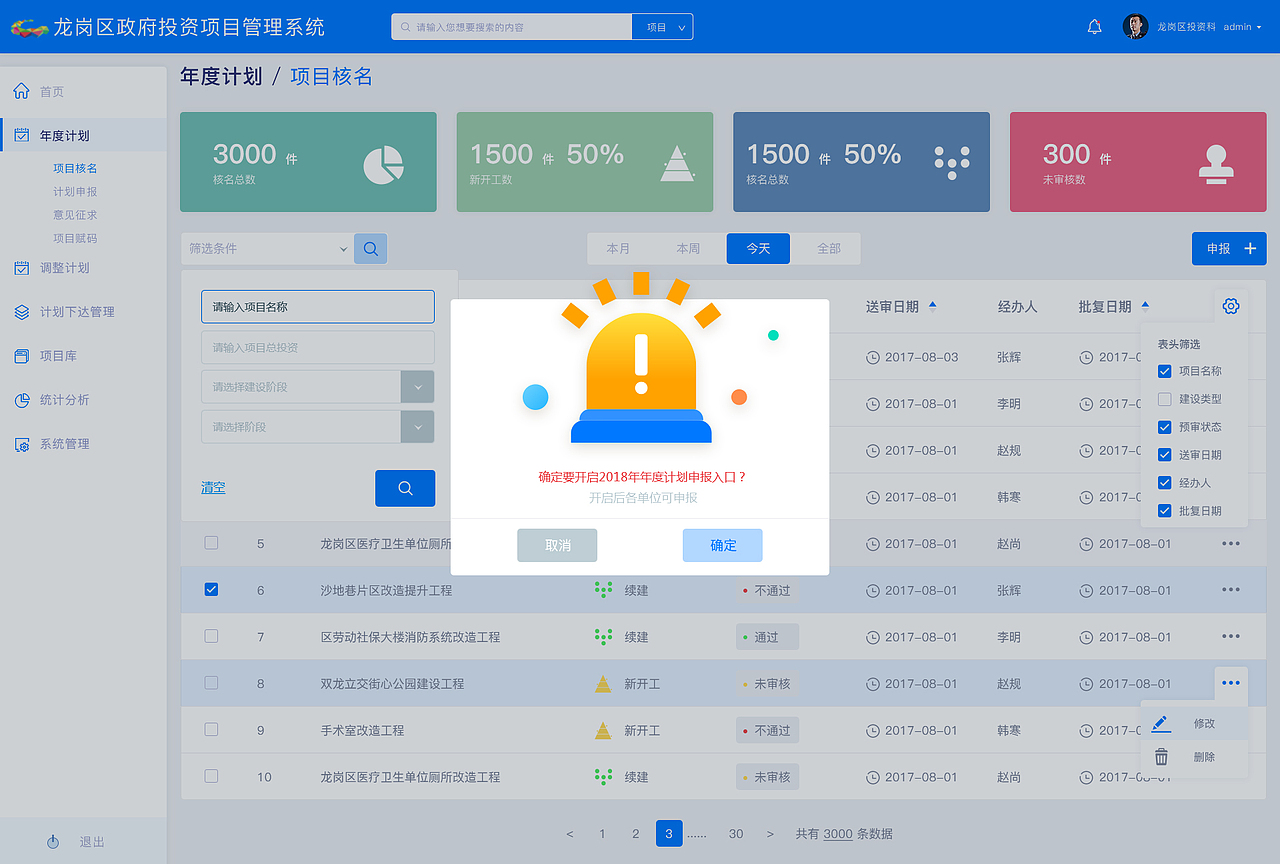Go to page 30 in pagination
This screenshot has width=1280, height=864.
pyautogui.click(x=735, y=833)
